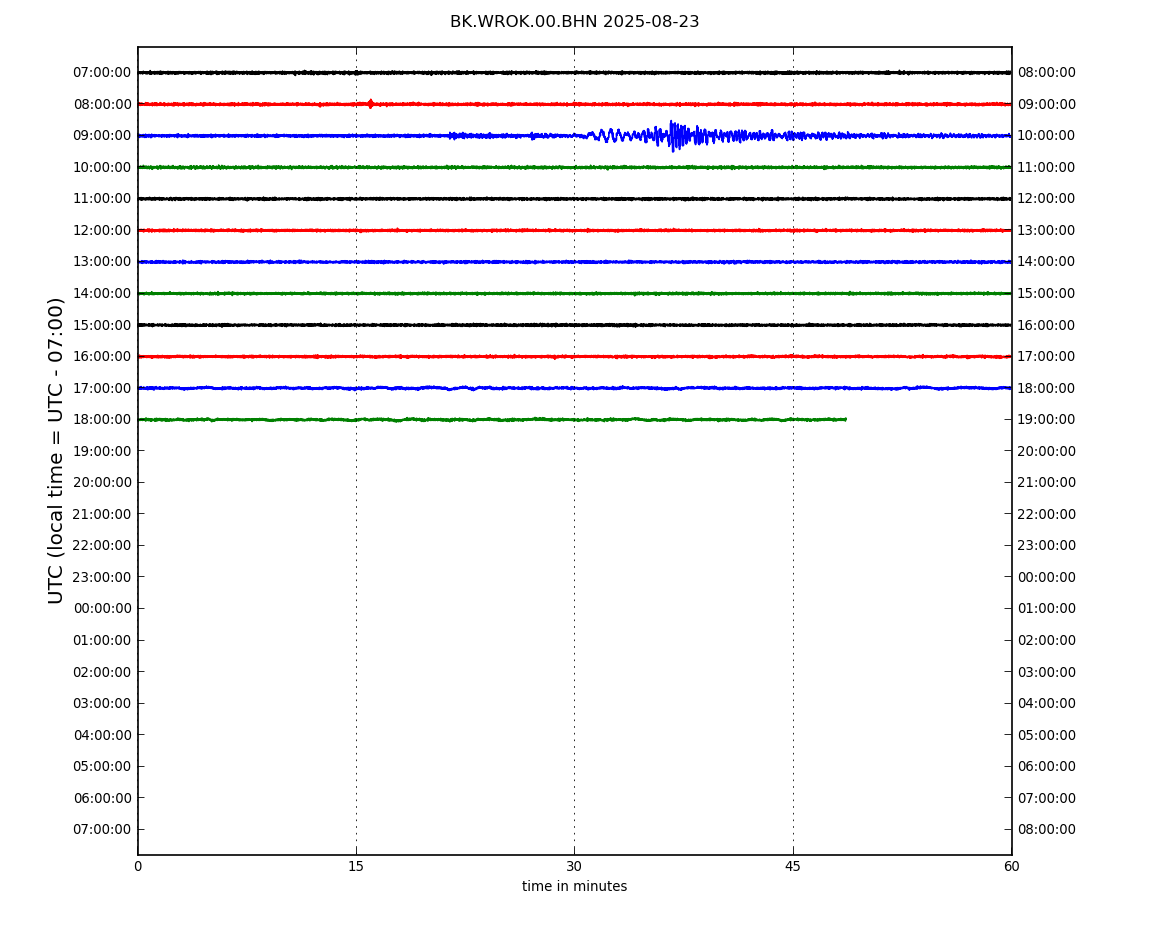Click the right-axis label 15:00:00
The width and height of the screenshot is (1150, 950).
pyautogui.click(x=1047, y=293)
